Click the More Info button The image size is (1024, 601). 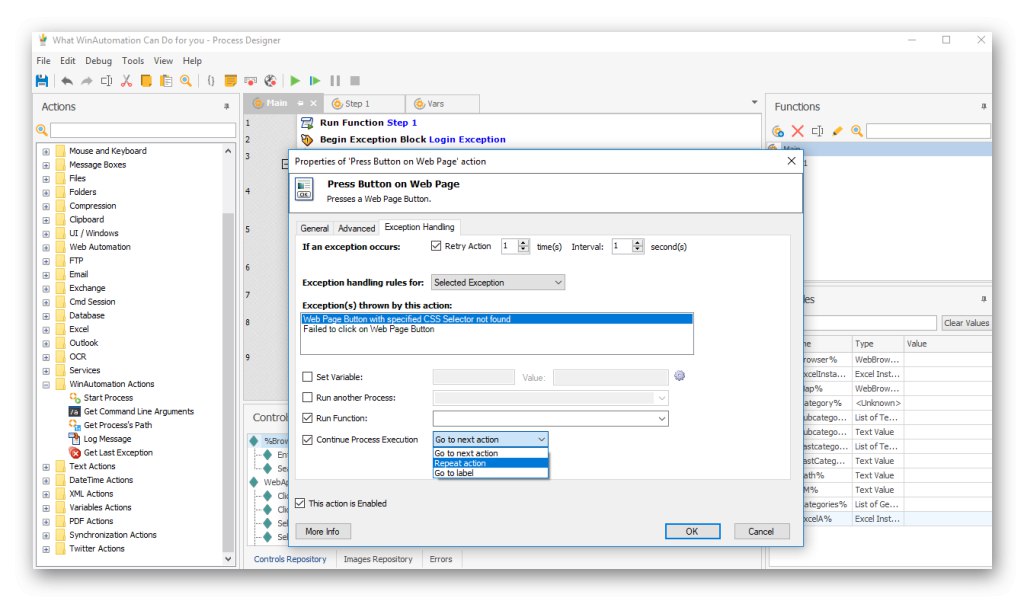(x=323, y=531)
